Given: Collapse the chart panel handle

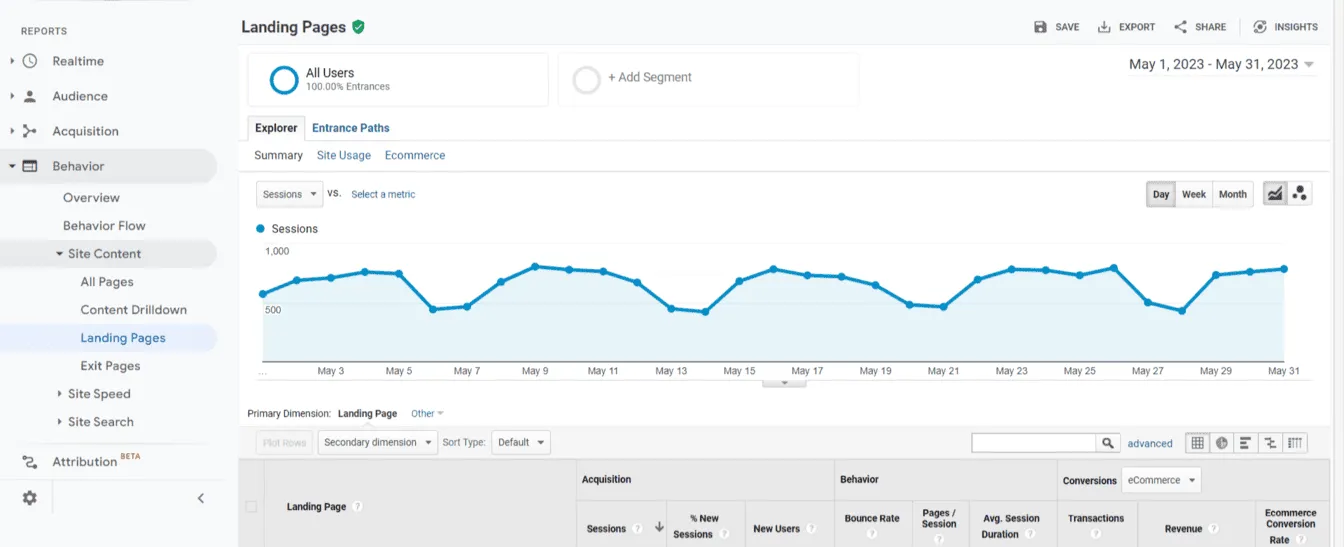Looking at the screenshot, I should point(785,382).
